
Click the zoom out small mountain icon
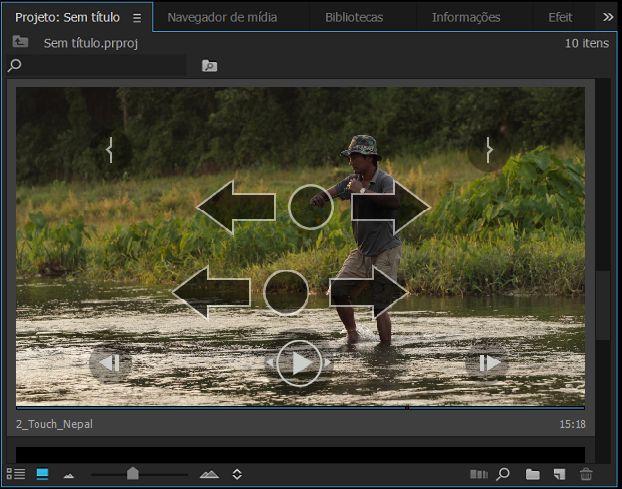(x=69, y=476)
